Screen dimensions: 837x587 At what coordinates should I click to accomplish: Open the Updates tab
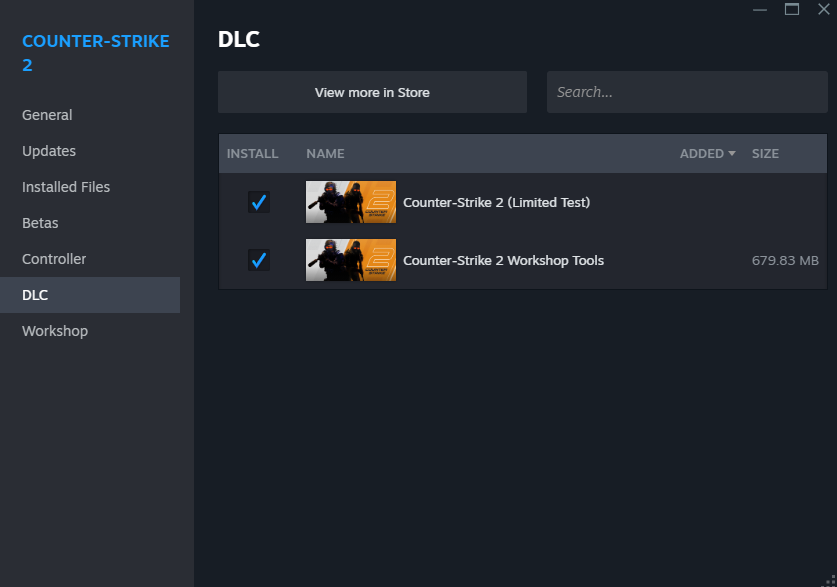pos(49,151)
